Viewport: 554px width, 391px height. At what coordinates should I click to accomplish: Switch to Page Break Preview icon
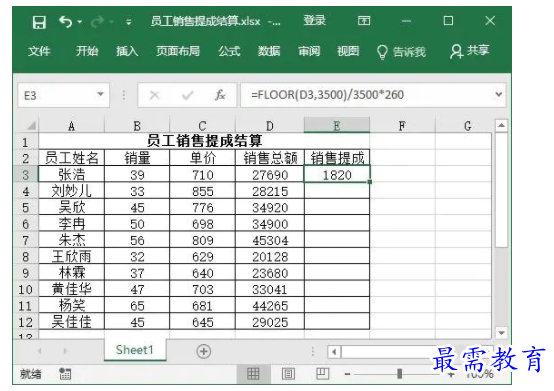[322, 373]
